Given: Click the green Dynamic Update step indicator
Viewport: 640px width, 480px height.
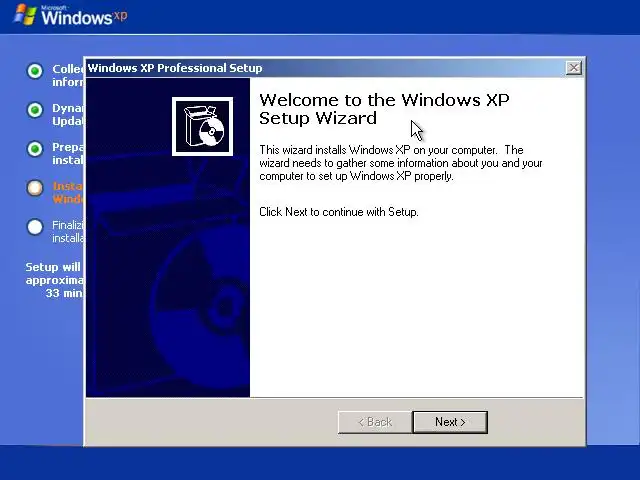Looking at the screenshot, I should click(35, 110).
